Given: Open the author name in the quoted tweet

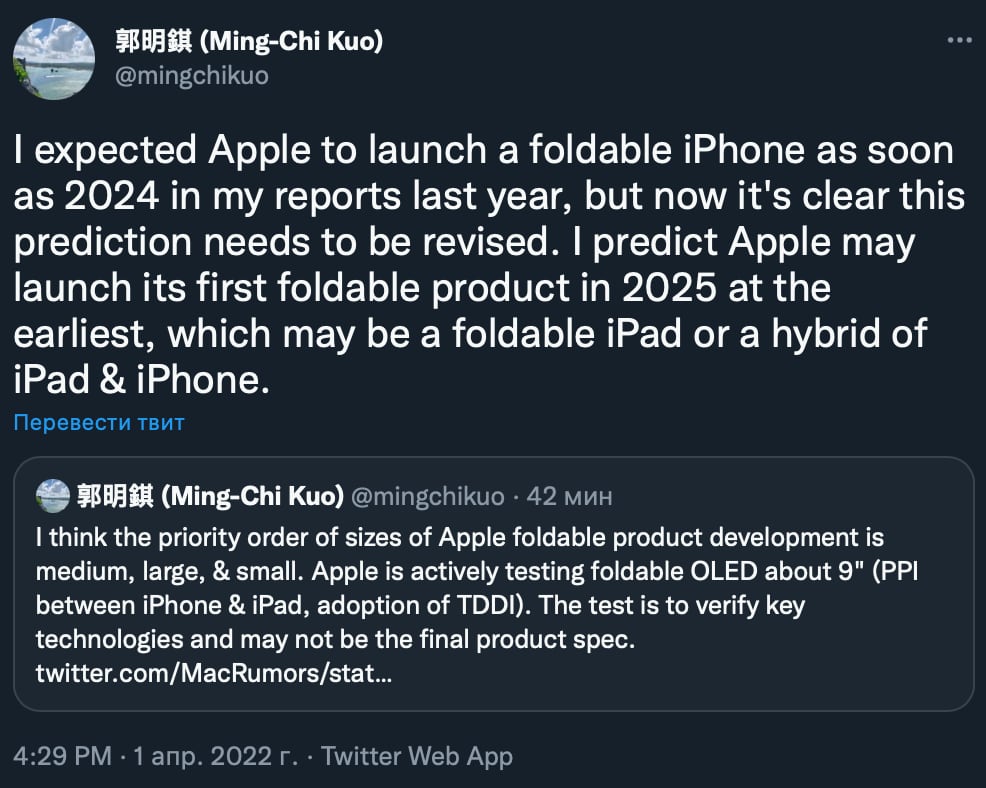Looking at the screenshot, I should click(x=210, y=495).
